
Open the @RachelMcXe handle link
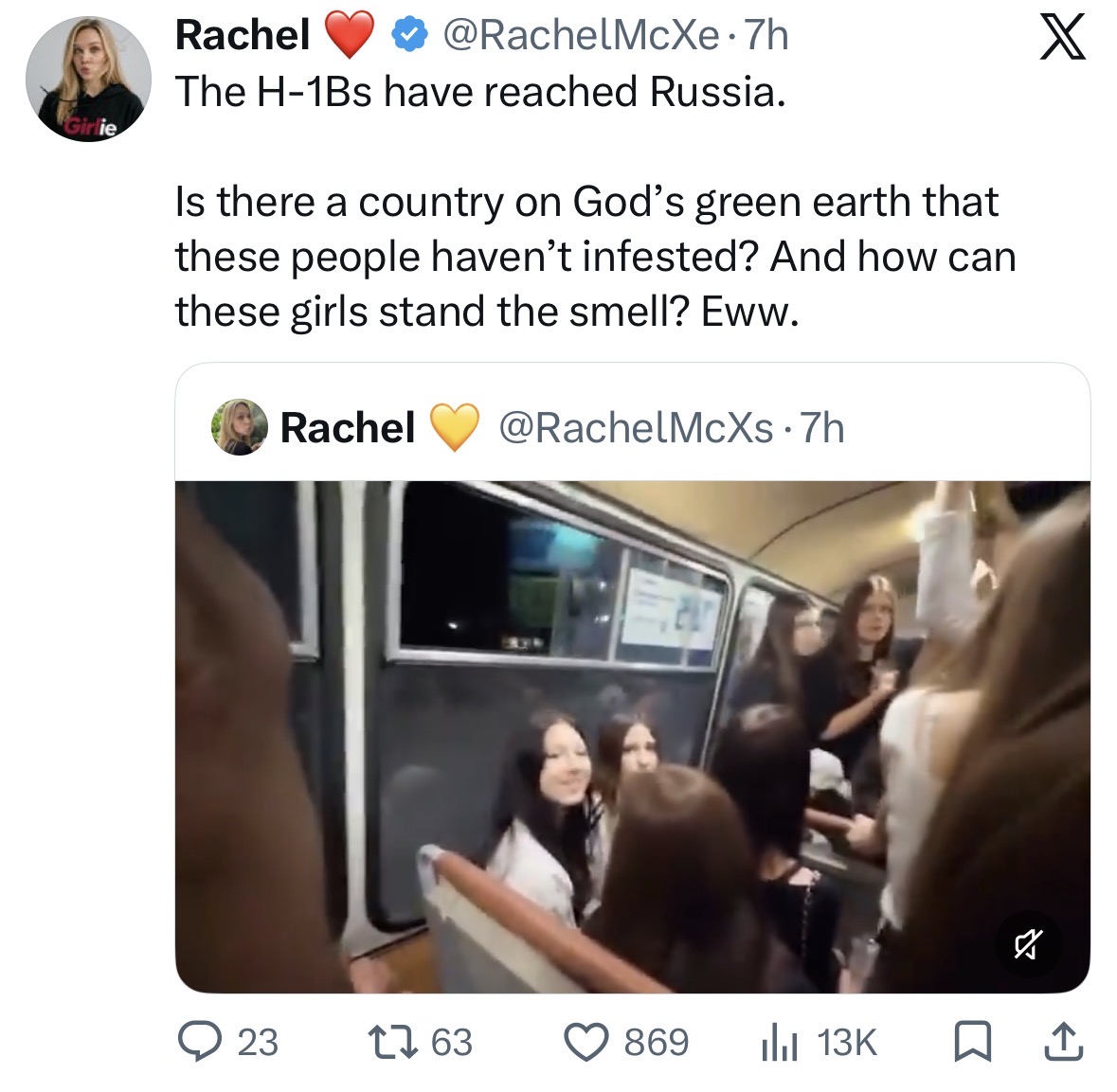click(581, 35)
